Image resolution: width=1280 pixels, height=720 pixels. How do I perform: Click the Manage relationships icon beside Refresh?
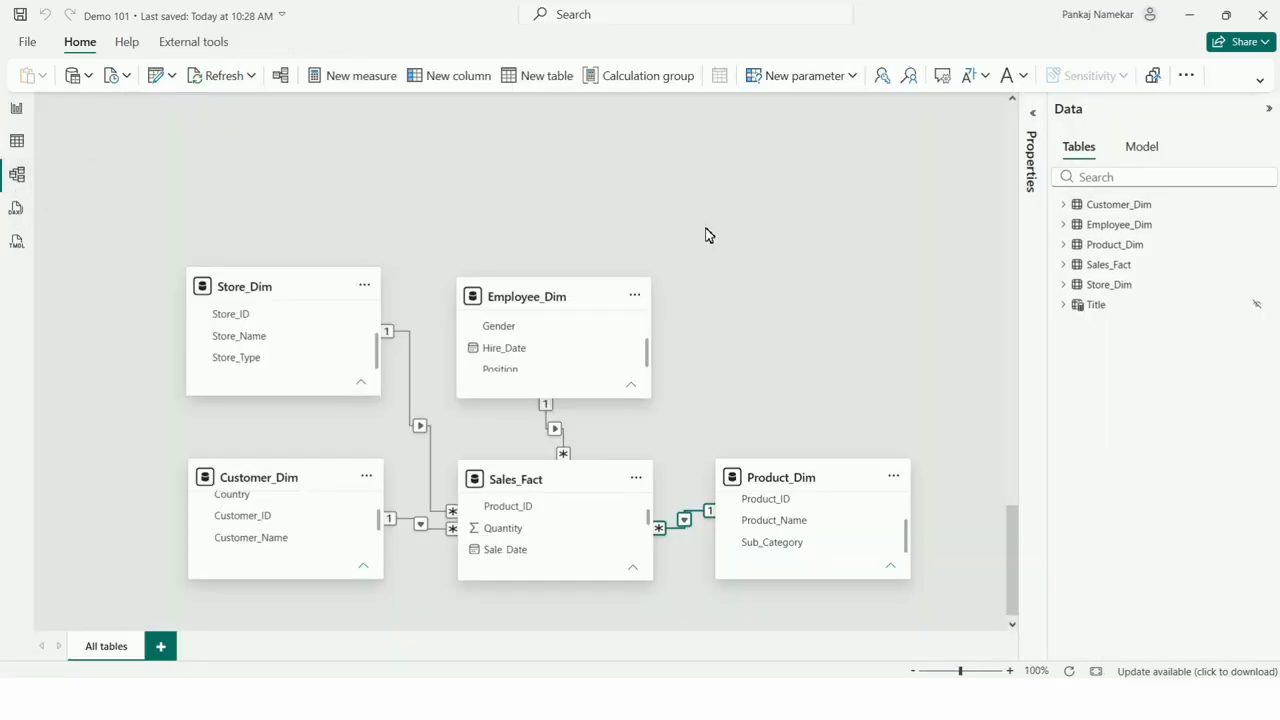[280, 76]
